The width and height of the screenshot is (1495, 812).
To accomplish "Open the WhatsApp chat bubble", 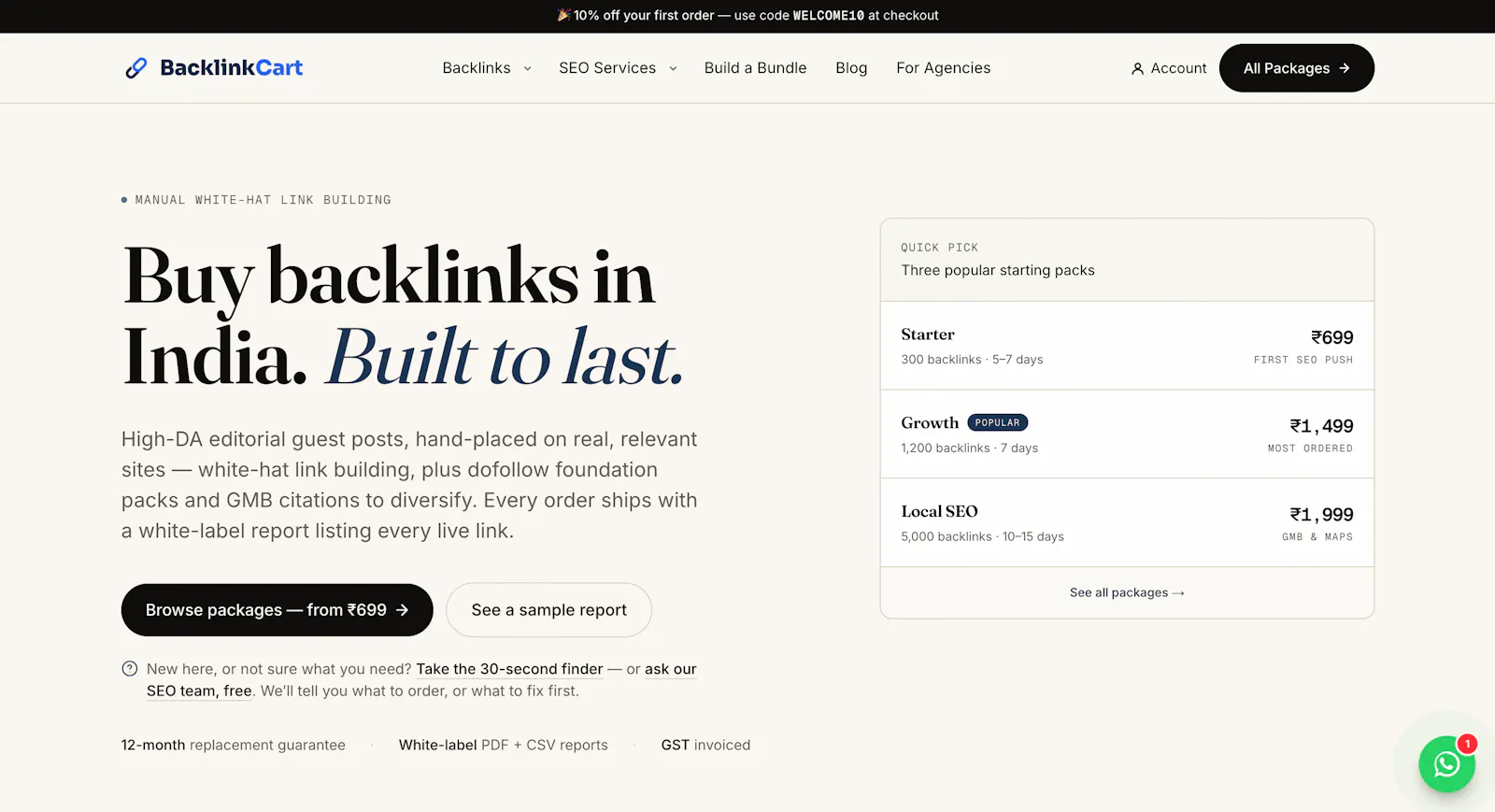I will [x=1446, y=764].
